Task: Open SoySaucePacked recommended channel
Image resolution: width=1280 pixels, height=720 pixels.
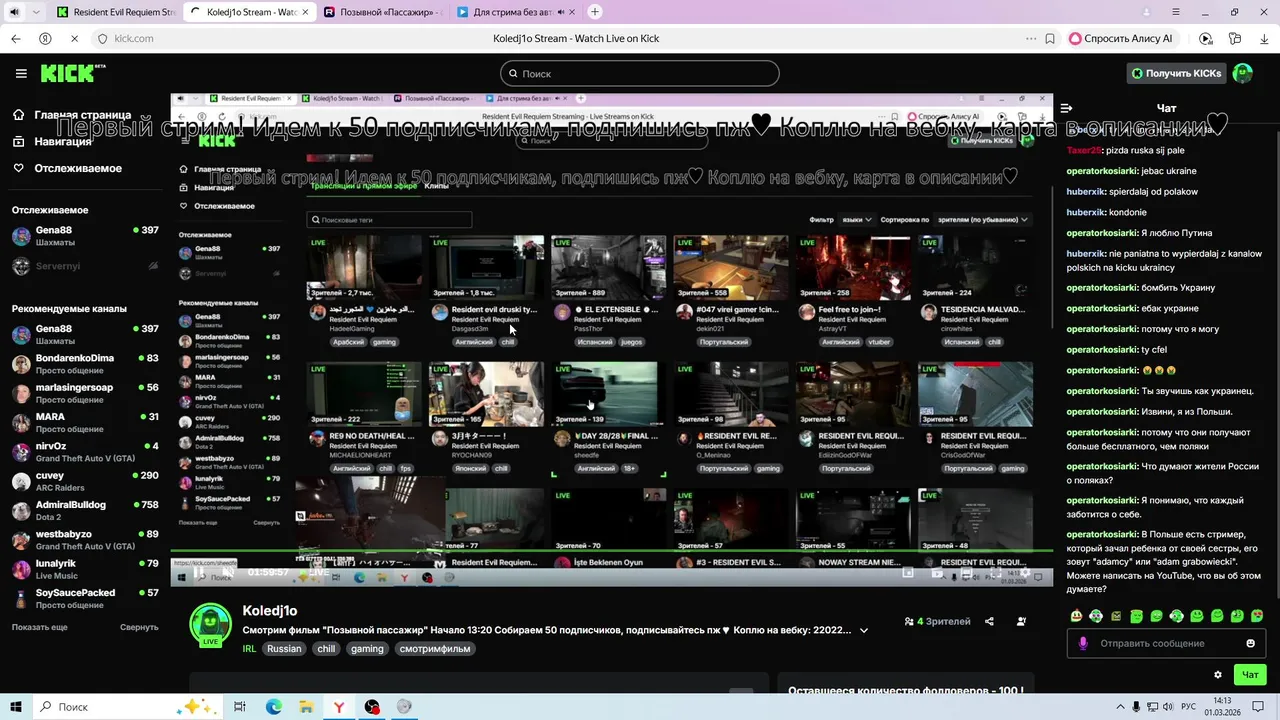Action: 85,598
